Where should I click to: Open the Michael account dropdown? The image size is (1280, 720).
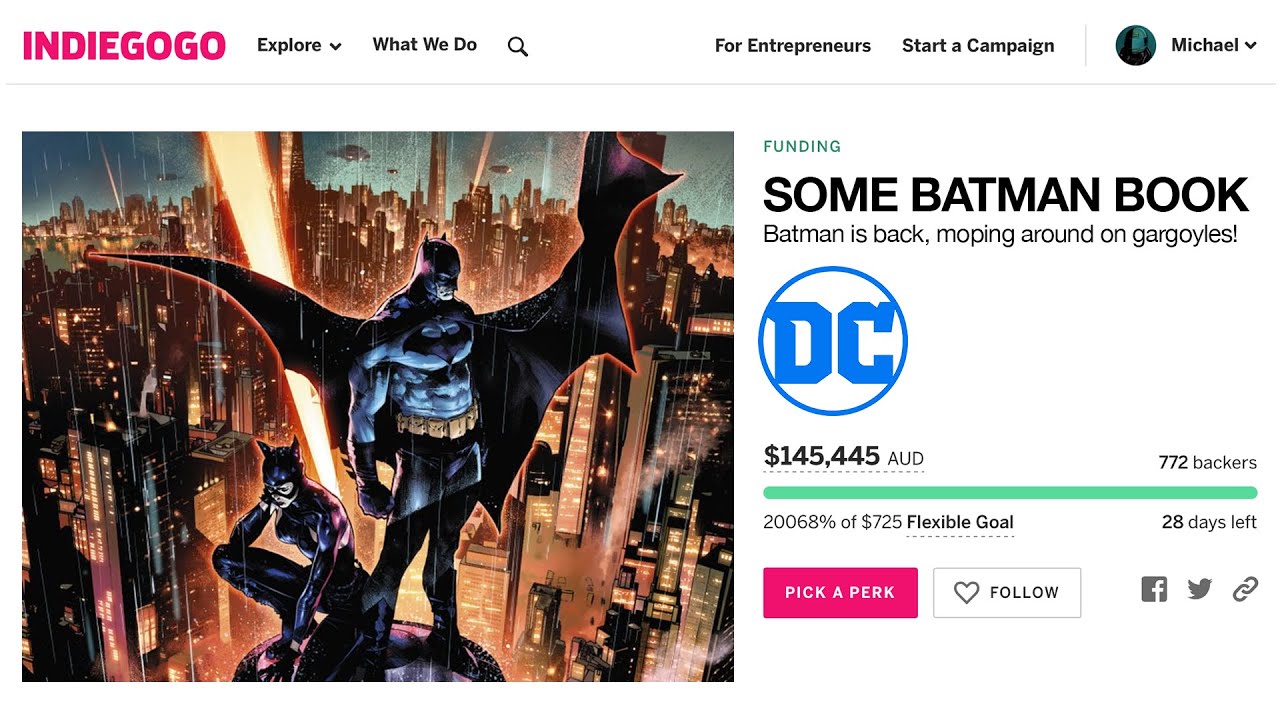pos(1214,46)
